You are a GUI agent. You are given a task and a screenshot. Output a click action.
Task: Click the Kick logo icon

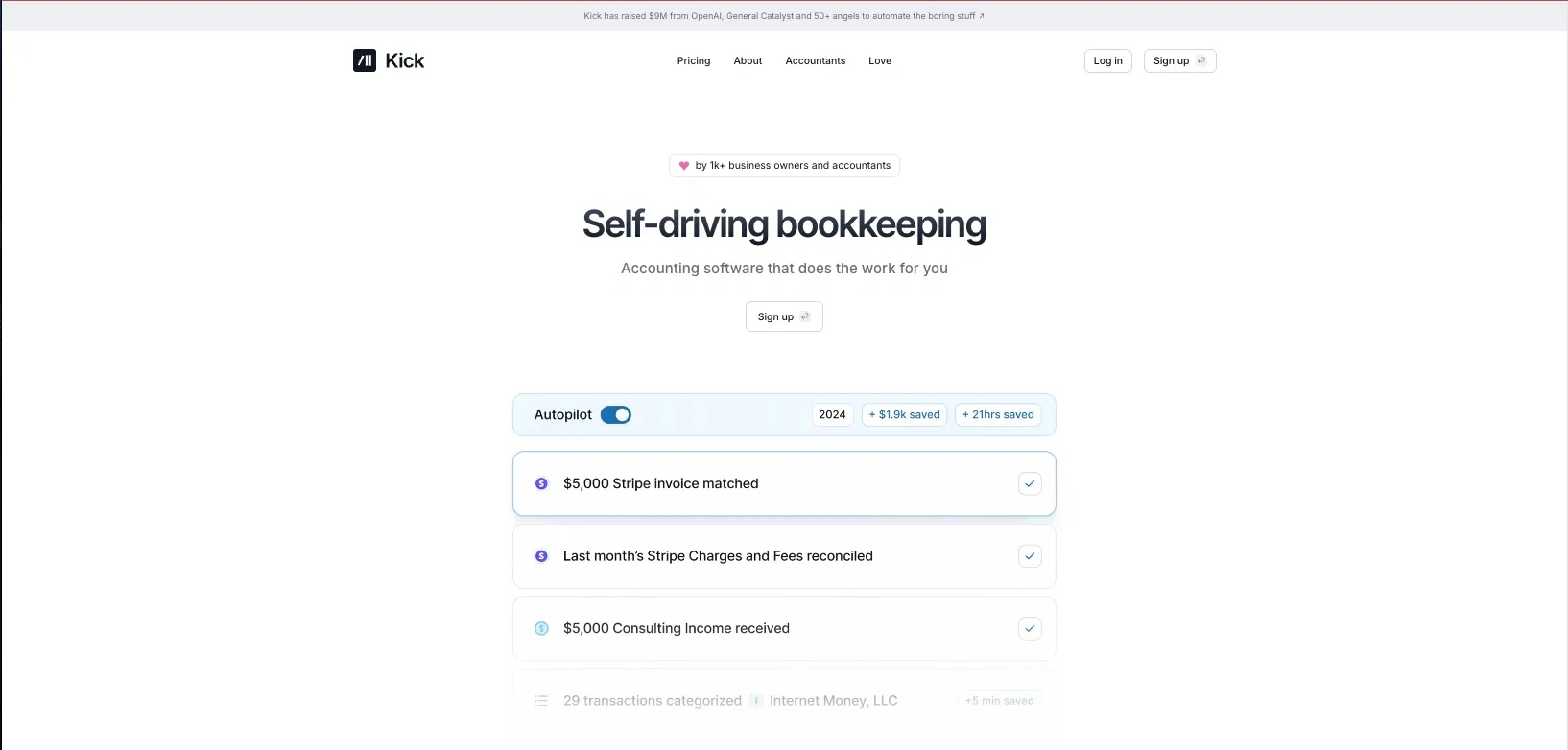tap(365, 60)
